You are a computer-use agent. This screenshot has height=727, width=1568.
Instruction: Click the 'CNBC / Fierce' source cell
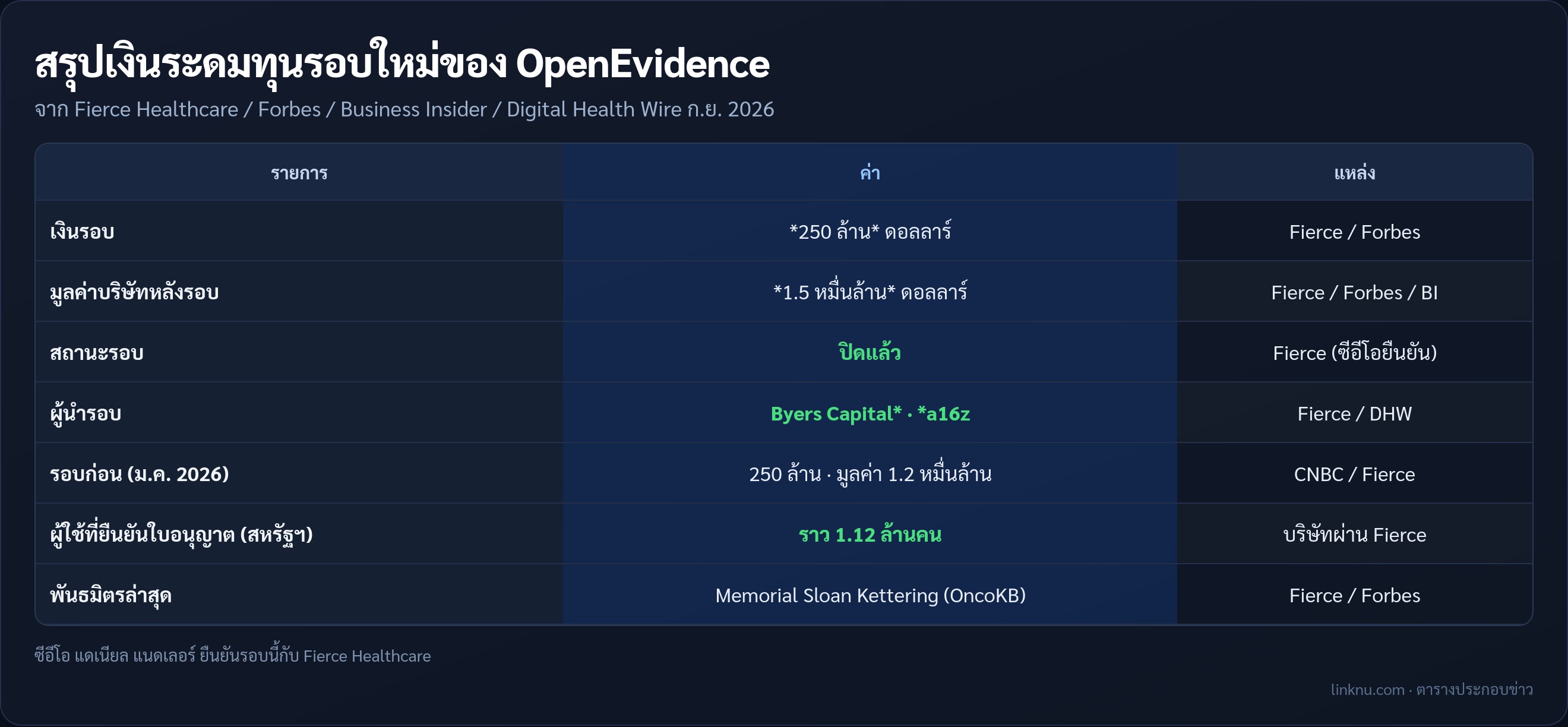(x=1354, y=475)
